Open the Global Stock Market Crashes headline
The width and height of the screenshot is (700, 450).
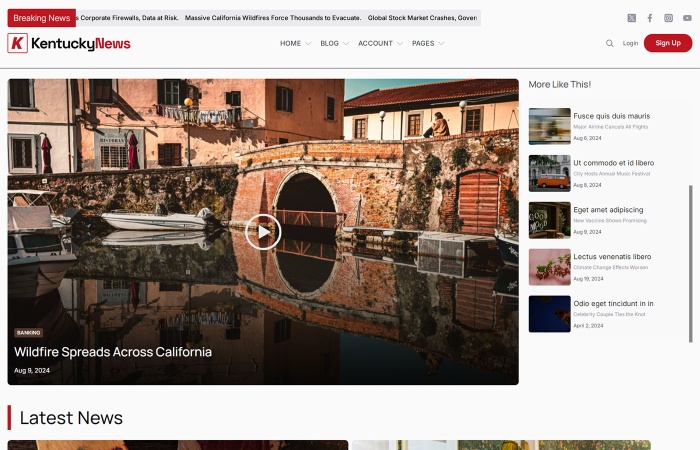(422, 18)
